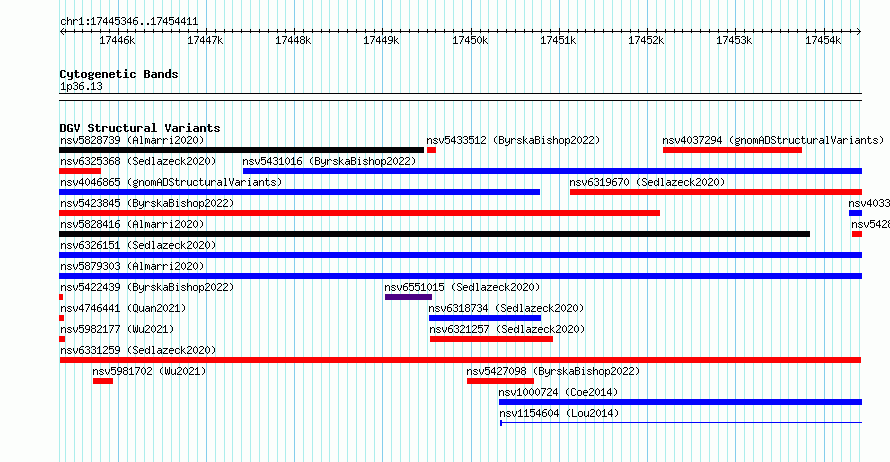Click the purple nsv6551015 variant bar

pyautogui.click(x=408, y=297)
